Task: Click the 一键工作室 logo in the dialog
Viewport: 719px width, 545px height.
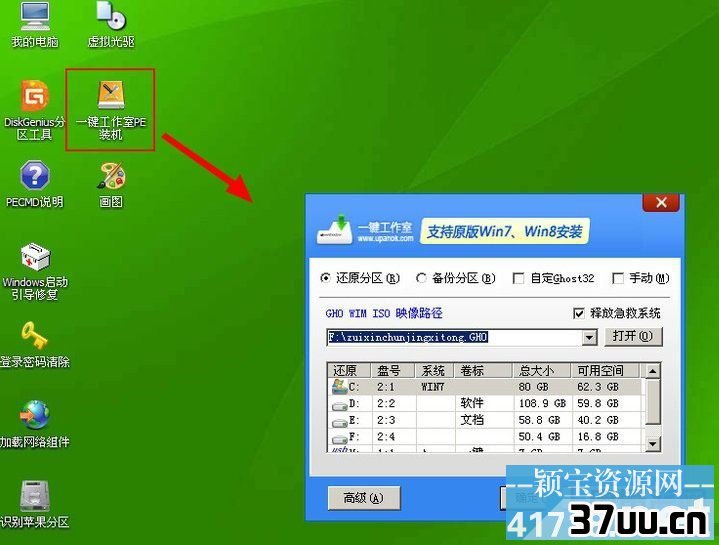Action: tap(365, 229)
